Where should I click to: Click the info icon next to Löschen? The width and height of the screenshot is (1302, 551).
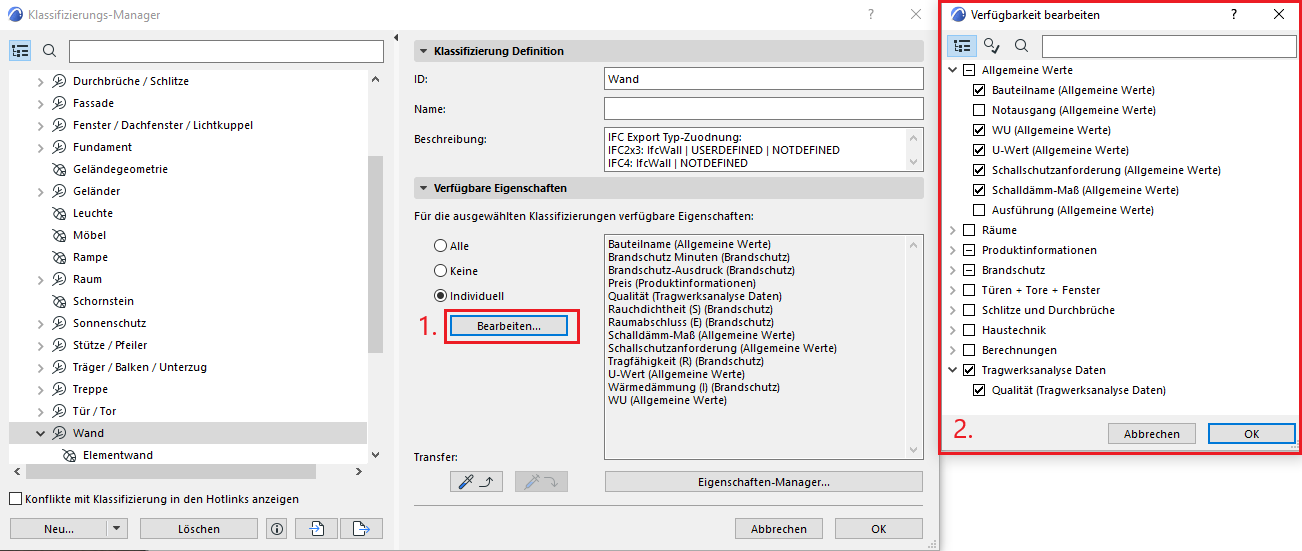[x=277, y=529]
